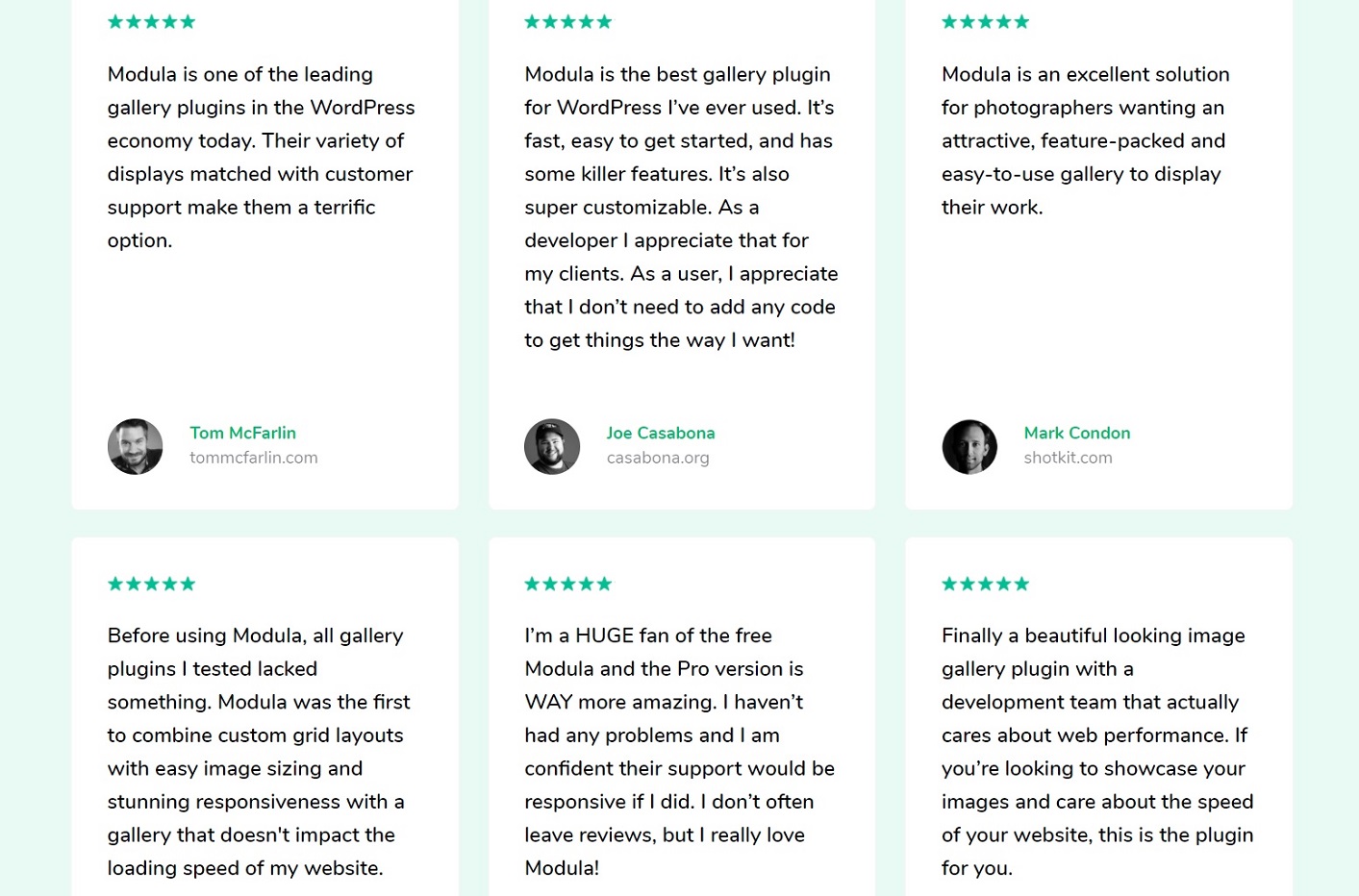1359x896 pixels.
Task: Click stars above 'I'm a HUGE fan' review
Action: pyautogui.click(x=567, y=584)
